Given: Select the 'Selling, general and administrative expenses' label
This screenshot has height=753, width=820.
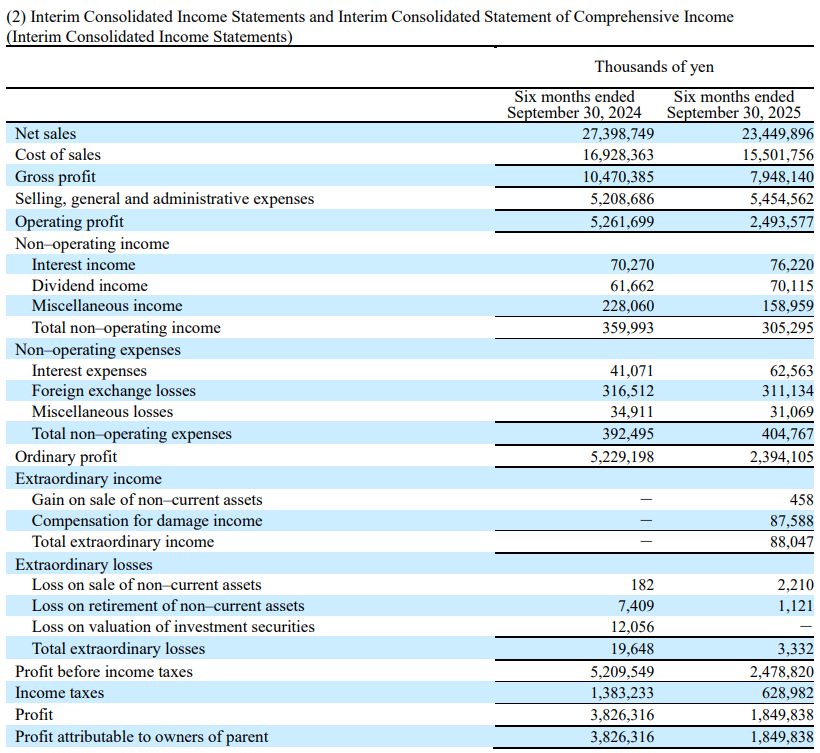Looking at the screenshot, I should [x=164, y=199].
